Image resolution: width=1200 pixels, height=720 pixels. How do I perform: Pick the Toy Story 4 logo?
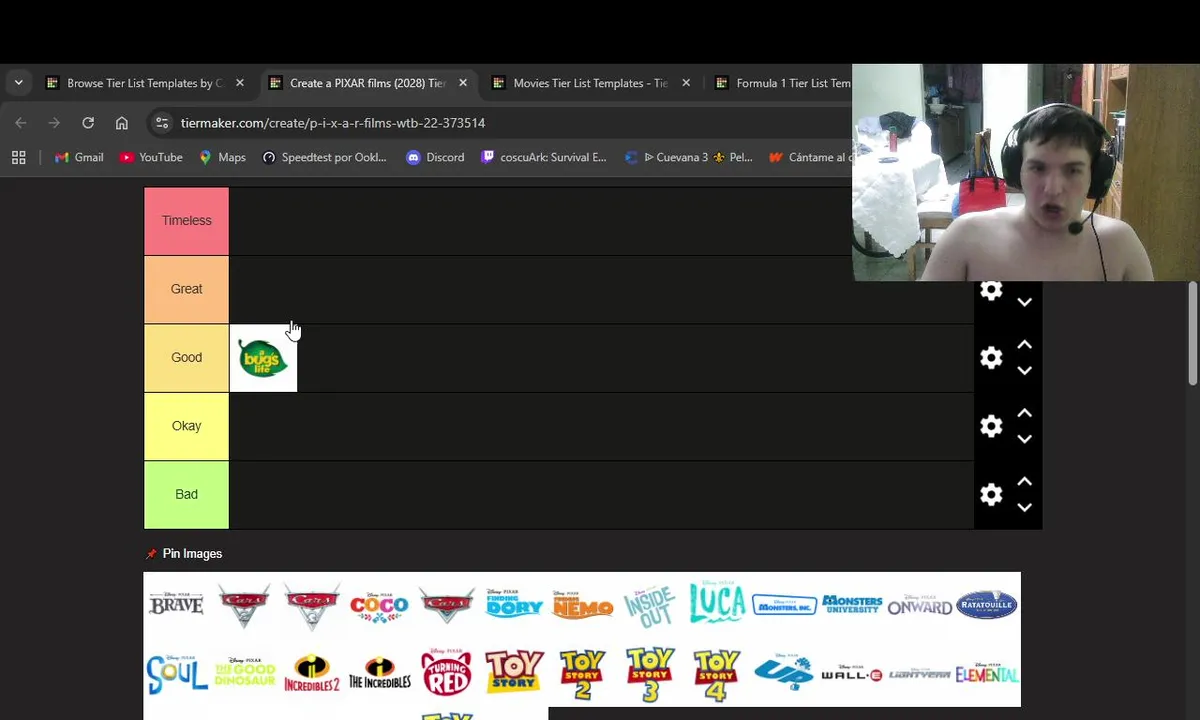click(x=717, y=675)
